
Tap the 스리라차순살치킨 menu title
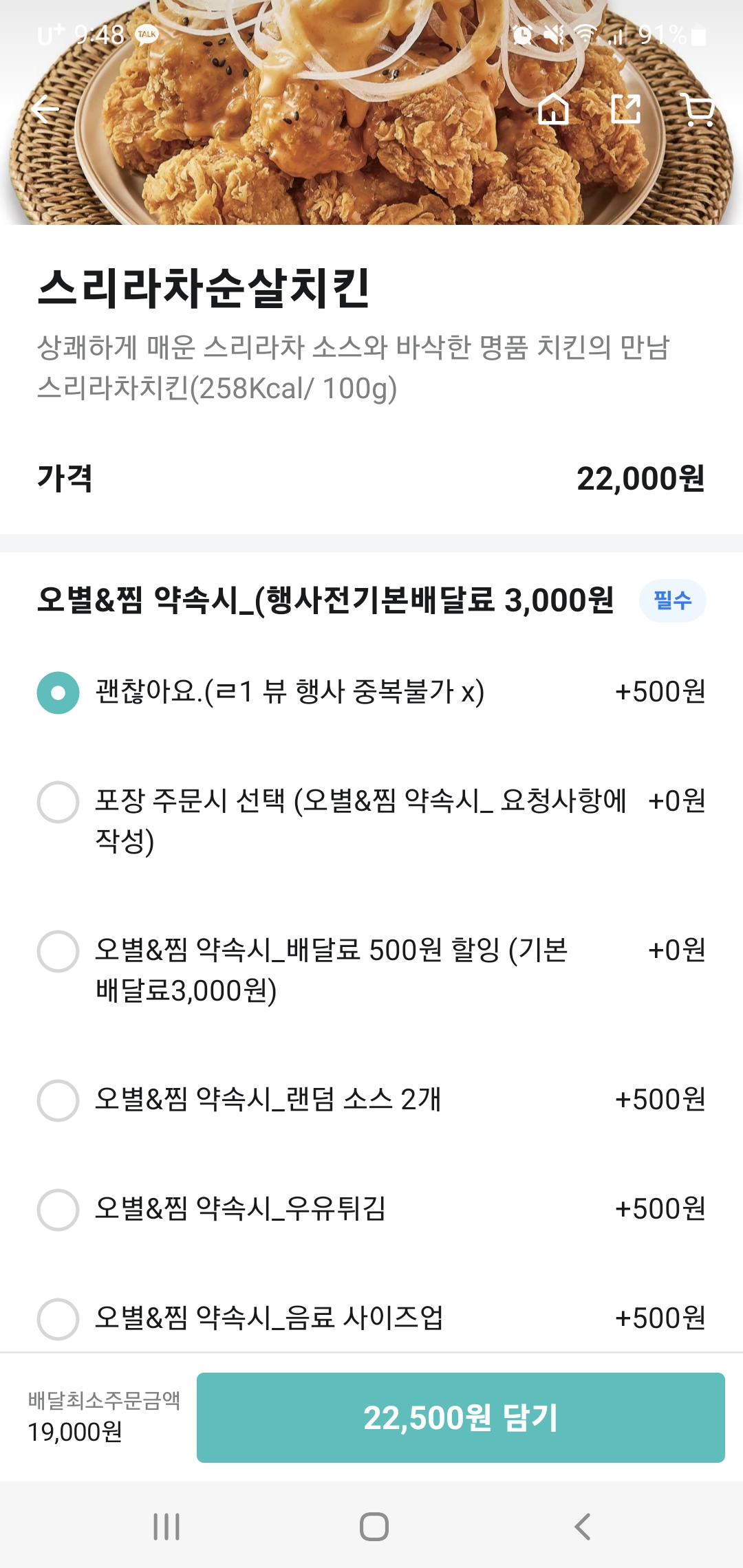click(x=204, y=287)
